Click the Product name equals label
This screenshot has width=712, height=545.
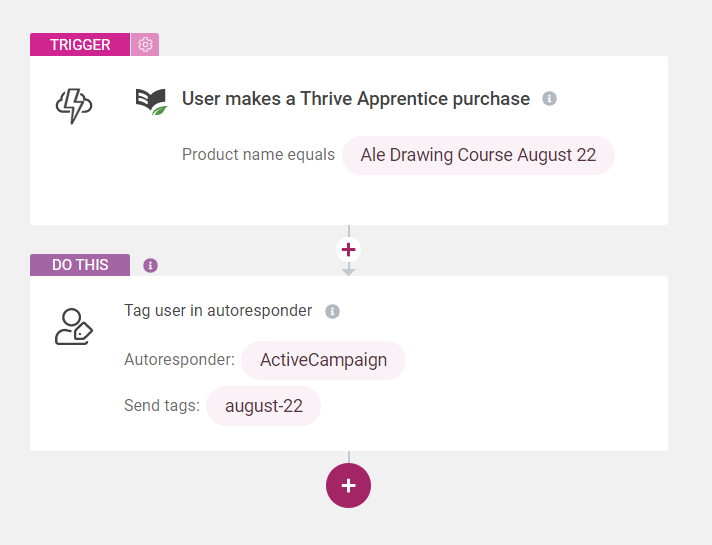tap(258, 155)
